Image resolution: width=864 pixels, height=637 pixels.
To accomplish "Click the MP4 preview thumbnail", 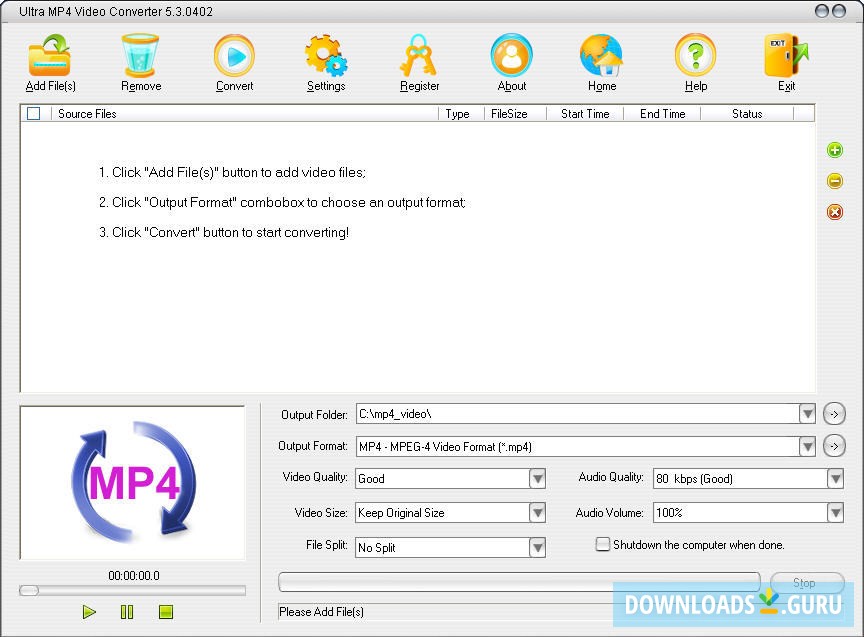I will (x=133, y=483).
